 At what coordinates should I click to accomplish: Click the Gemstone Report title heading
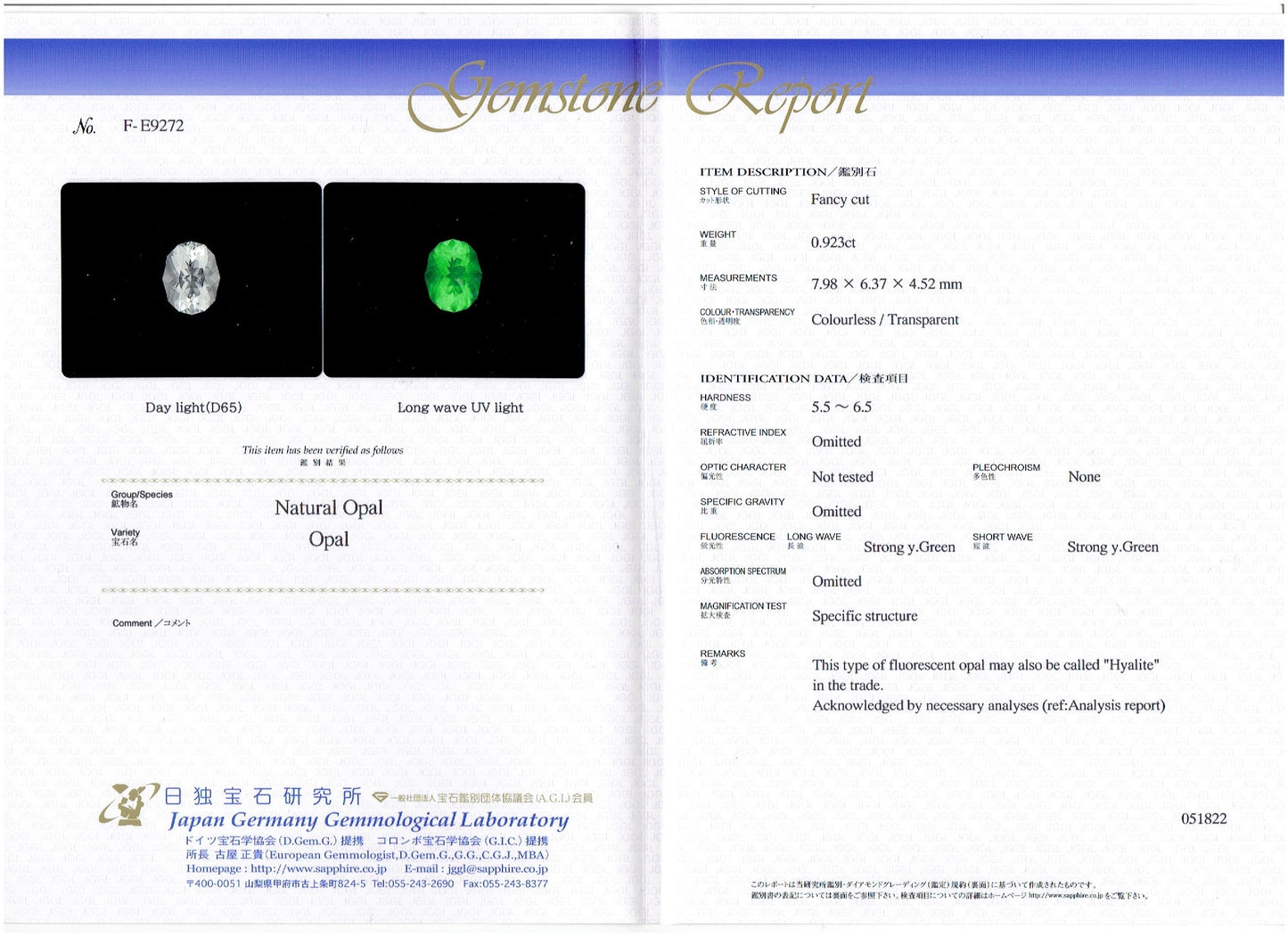pyautogui.click(x=638, y=95)
